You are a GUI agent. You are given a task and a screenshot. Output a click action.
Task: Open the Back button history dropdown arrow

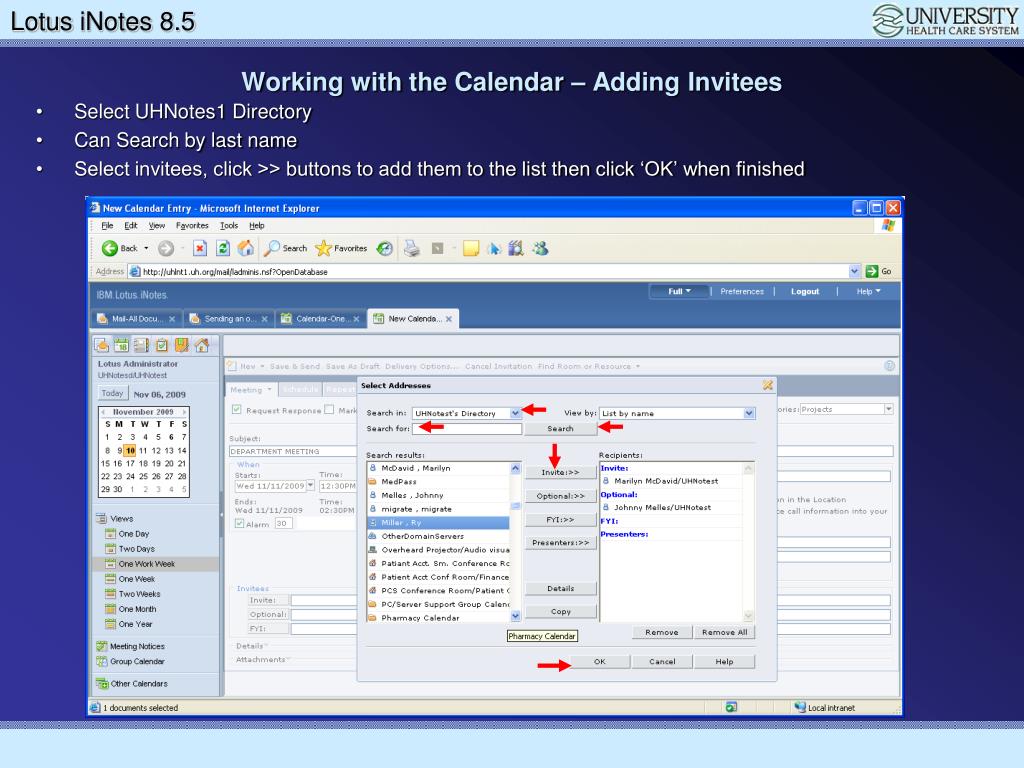pyautogui.click(x=146, y=248)
